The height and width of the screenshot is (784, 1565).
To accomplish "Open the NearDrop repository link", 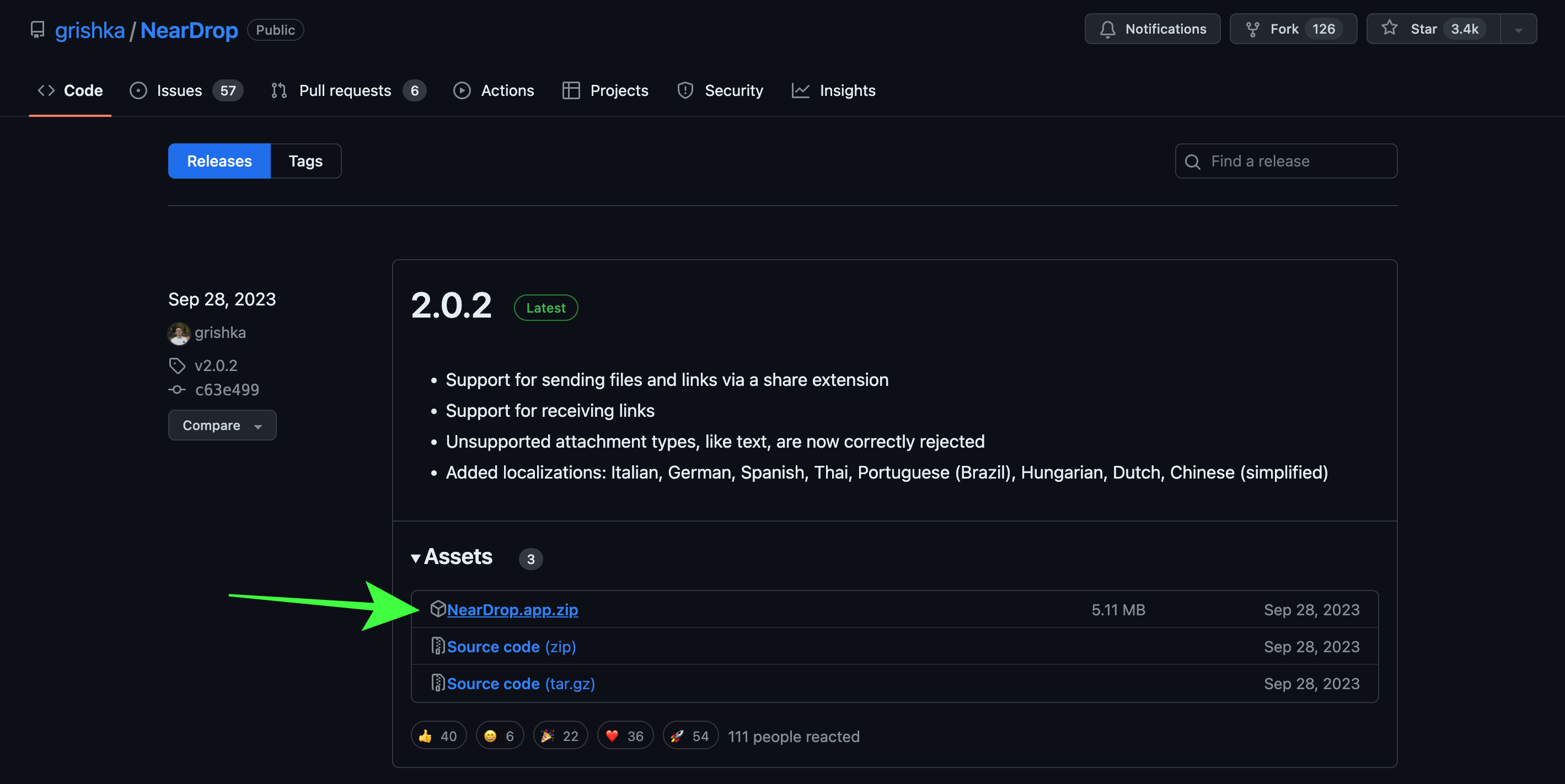I will [x=189, y=30].
